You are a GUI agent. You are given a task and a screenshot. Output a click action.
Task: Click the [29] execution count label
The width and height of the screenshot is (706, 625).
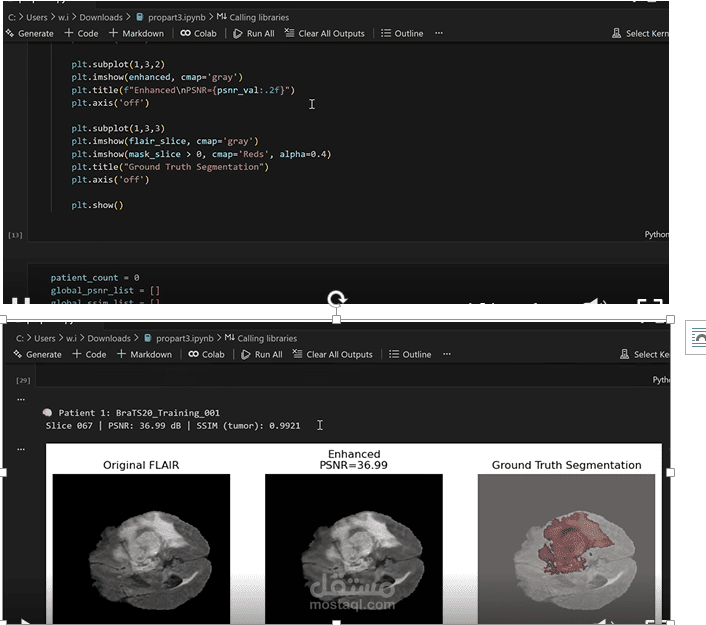pos(23,380)
